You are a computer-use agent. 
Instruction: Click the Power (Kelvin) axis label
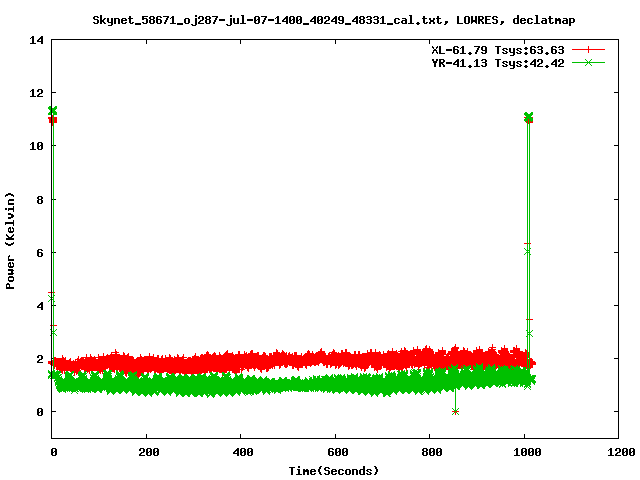(10, 240)
